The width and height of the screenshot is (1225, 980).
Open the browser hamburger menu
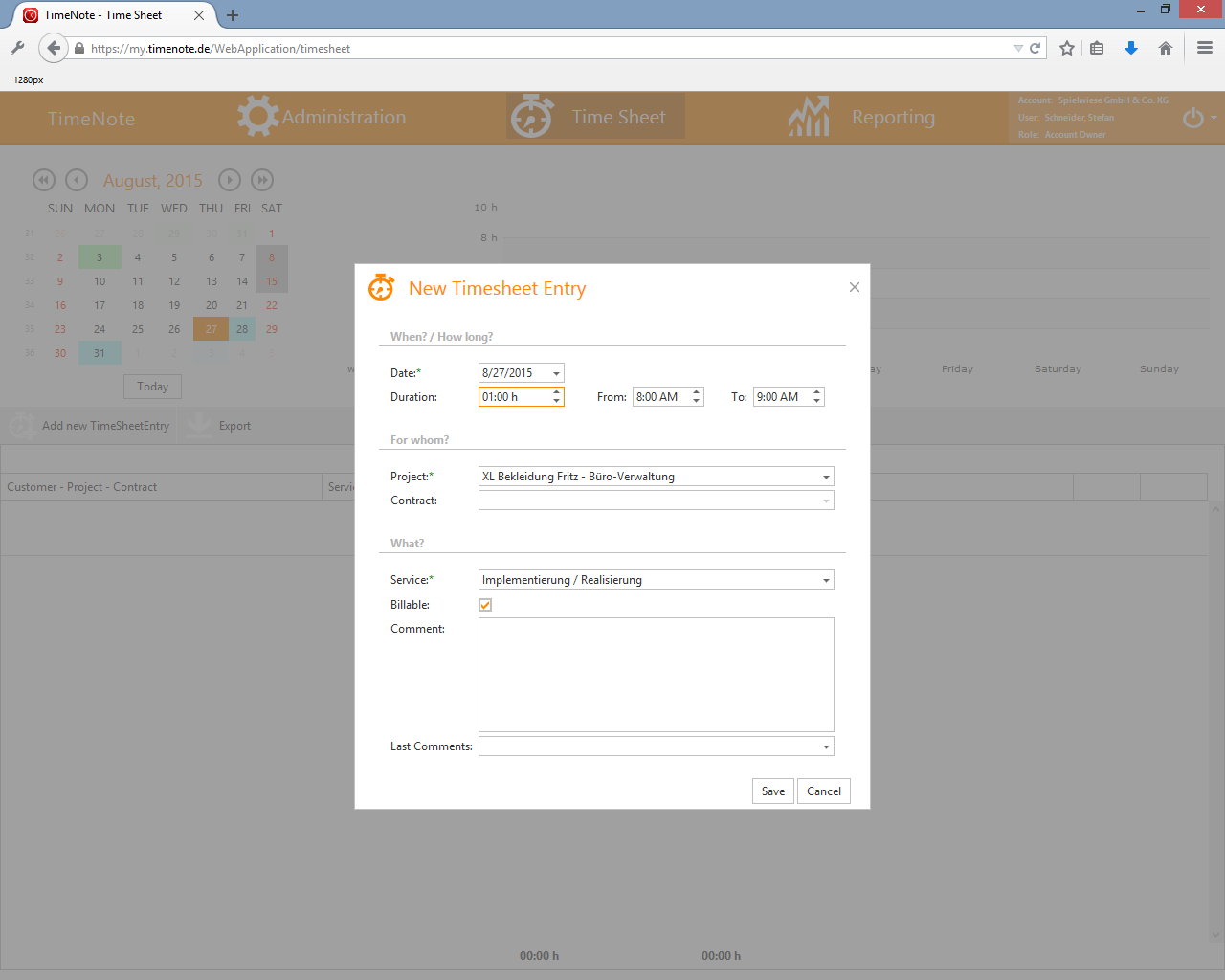pos(1205,48)
